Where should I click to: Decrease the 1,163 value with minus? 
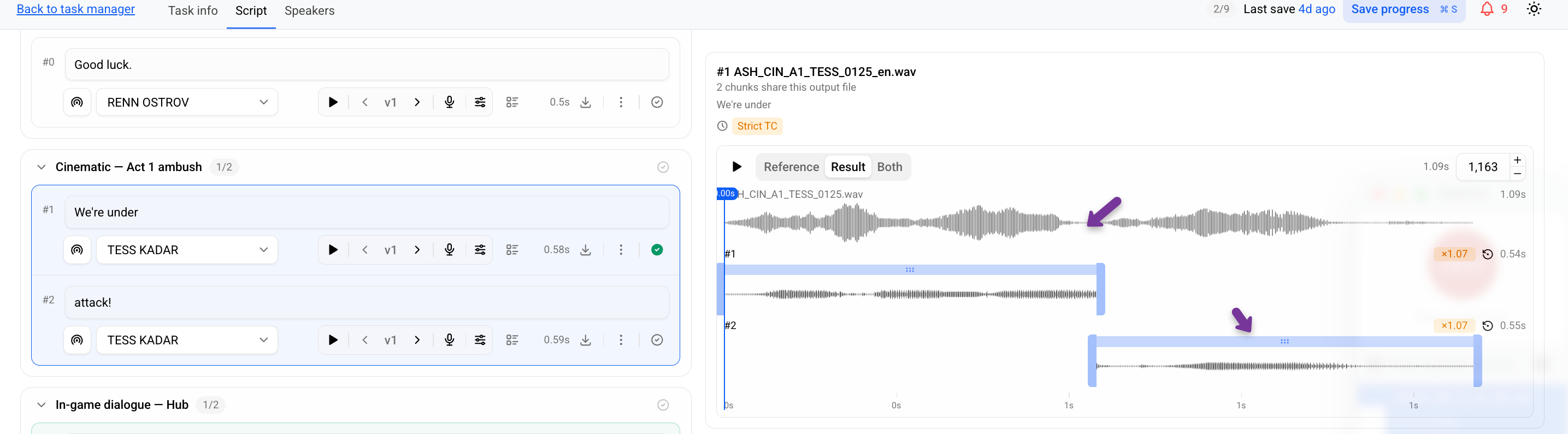pos(1518,173)
